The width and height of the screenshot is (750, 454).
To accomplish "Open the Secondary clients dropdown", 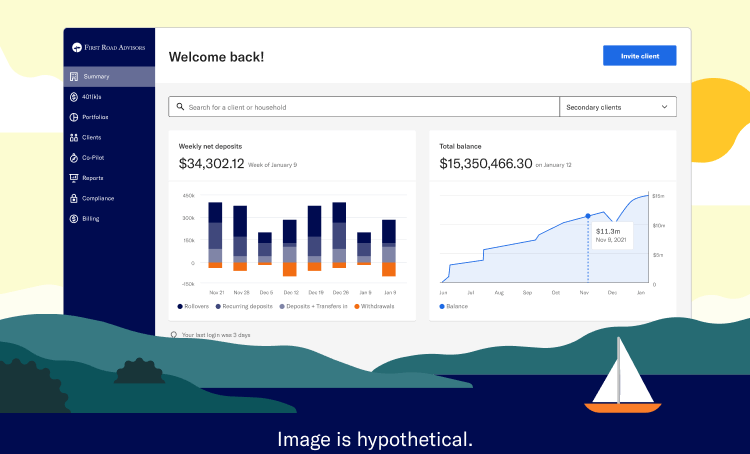I will (618, 107).
